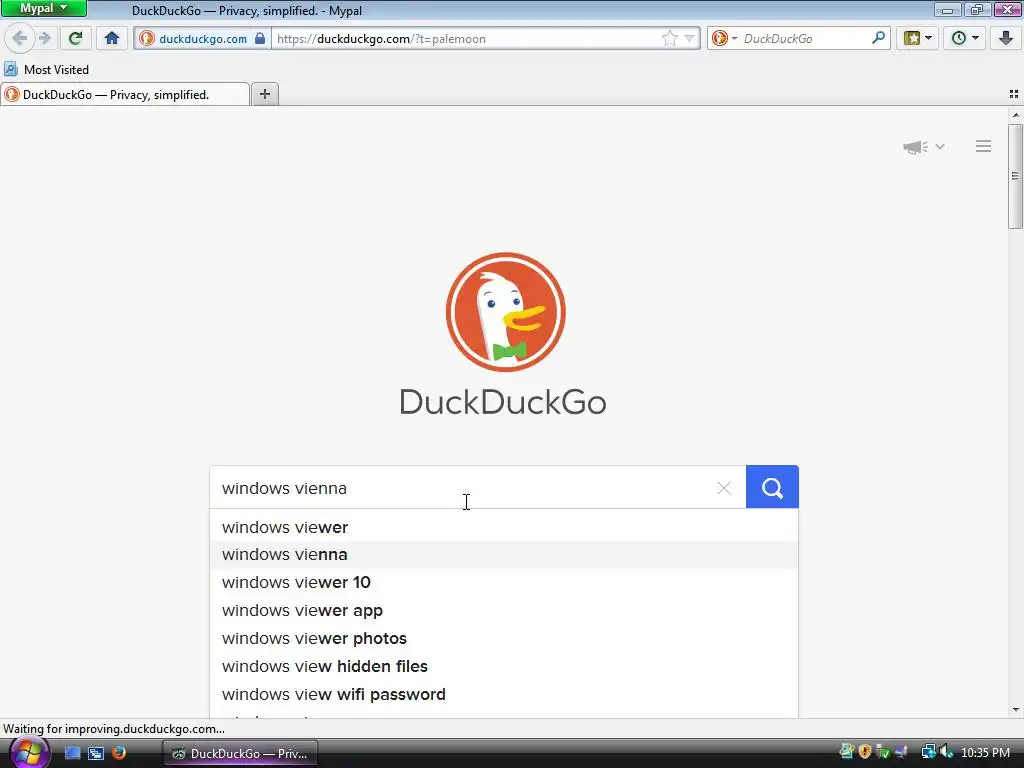This screenshot has height=768, width=1024.
Task: Click the 10:35 PM system clock
Action: pos(985,753)
